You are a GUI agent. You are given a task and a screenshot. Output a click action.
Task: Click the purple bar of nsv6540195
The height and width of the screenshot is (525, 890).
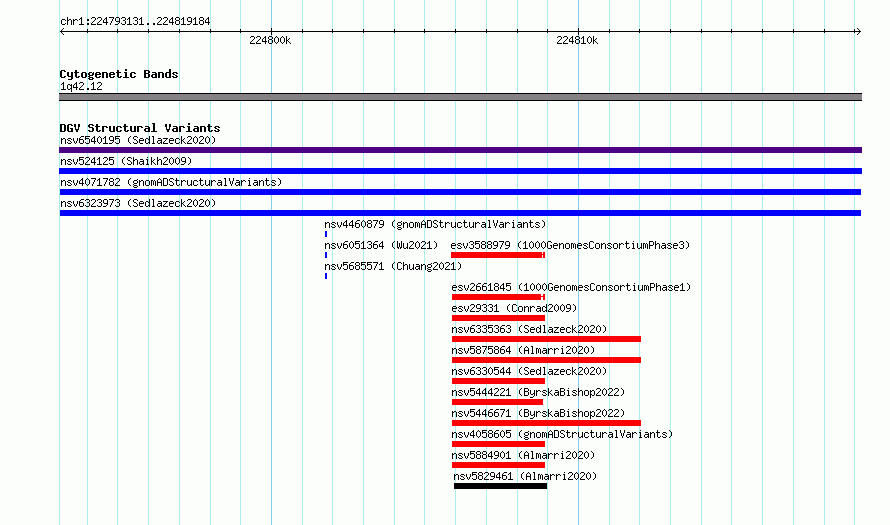point(460,150)
